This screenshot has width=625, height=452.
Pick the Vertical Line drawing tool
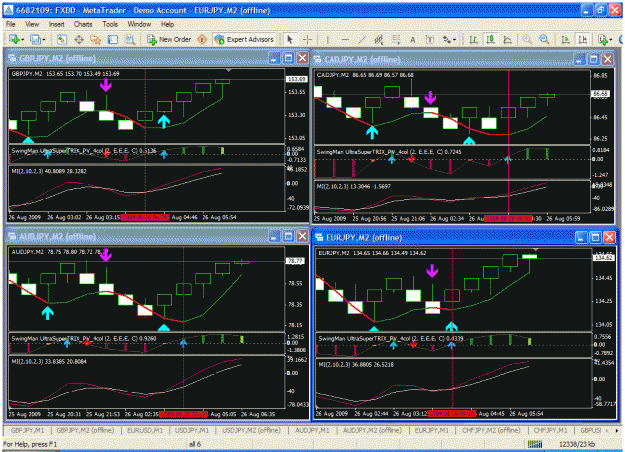[x=328, y=39]
